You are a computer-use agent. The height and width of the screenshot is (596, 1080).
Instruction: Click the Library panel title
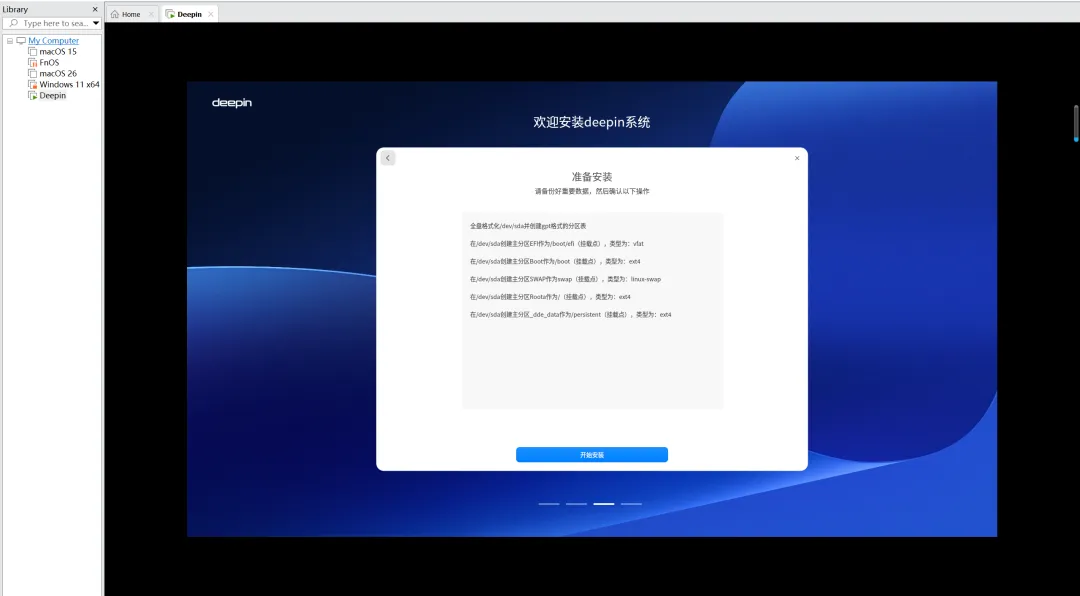click(x=15, y=10)
